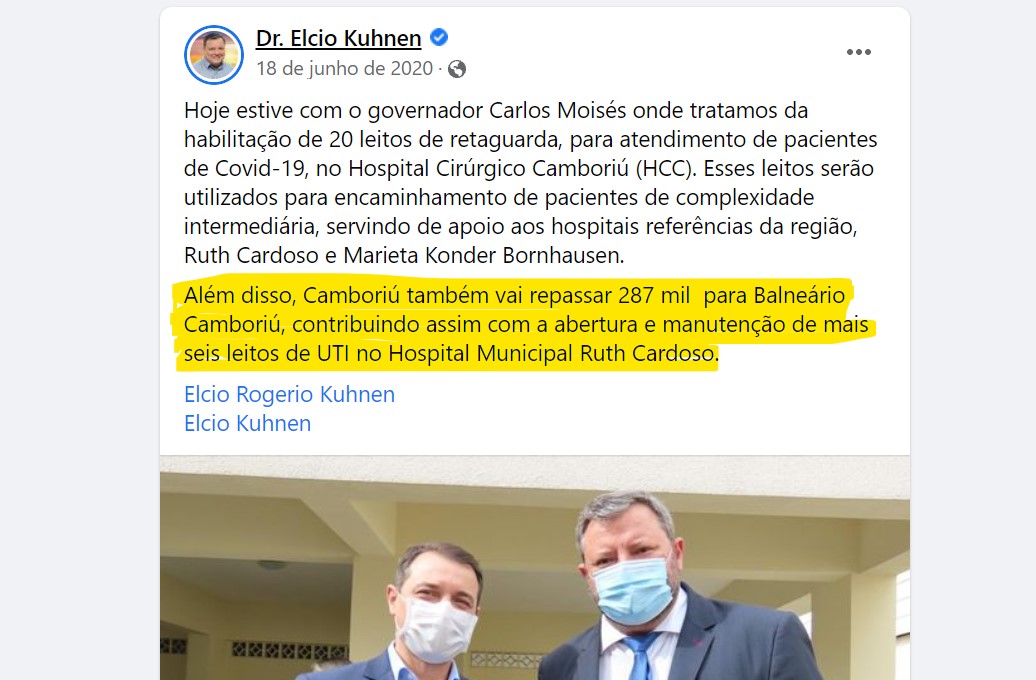Open the Dr. Elcio Kuhnen profile name link
Screen dimensions: 1036x680
338,38
